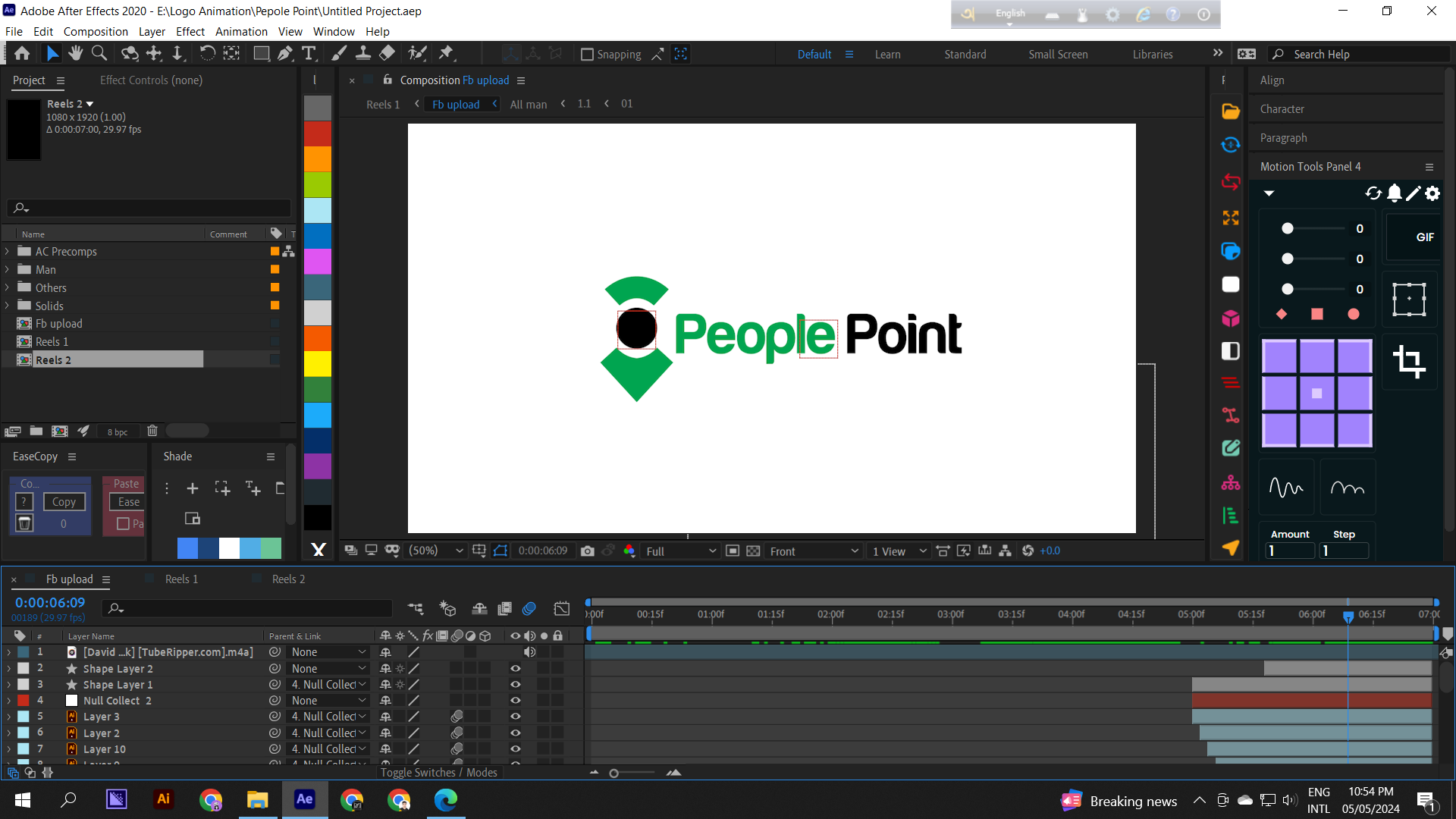Select the Hand tool in the toolbar

click(75, 53)
